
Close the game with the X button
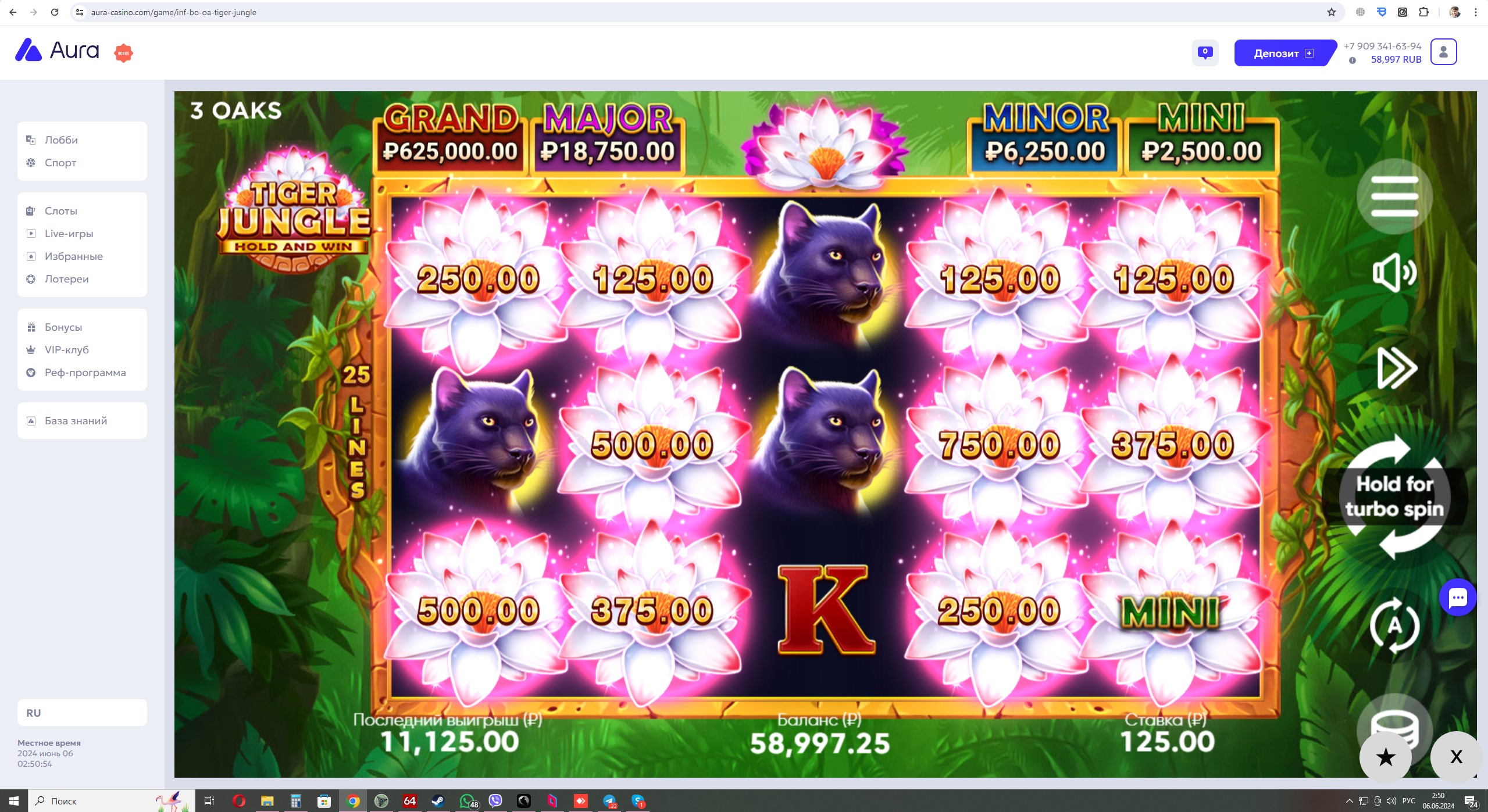[x=1455, y=757]
